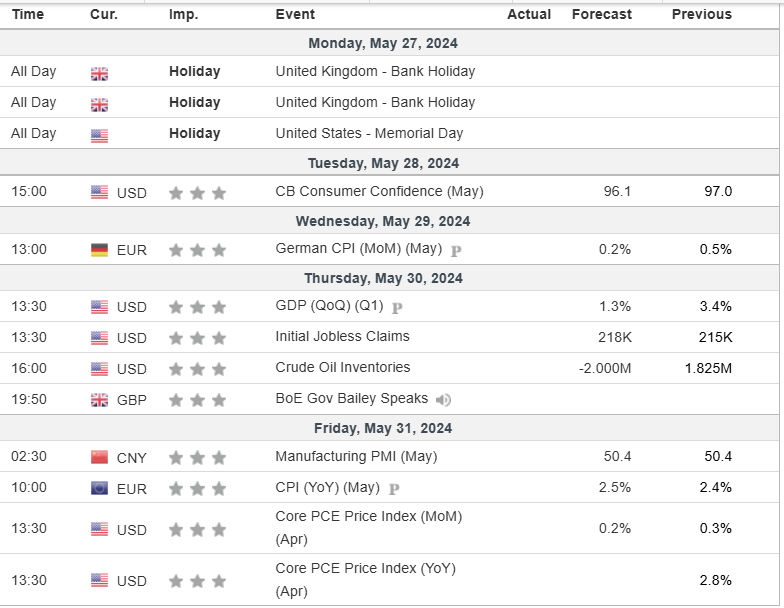Viewport: 784px width, 608px height.
Task: Open United States - Memorial Day entry
Action: 369,133
